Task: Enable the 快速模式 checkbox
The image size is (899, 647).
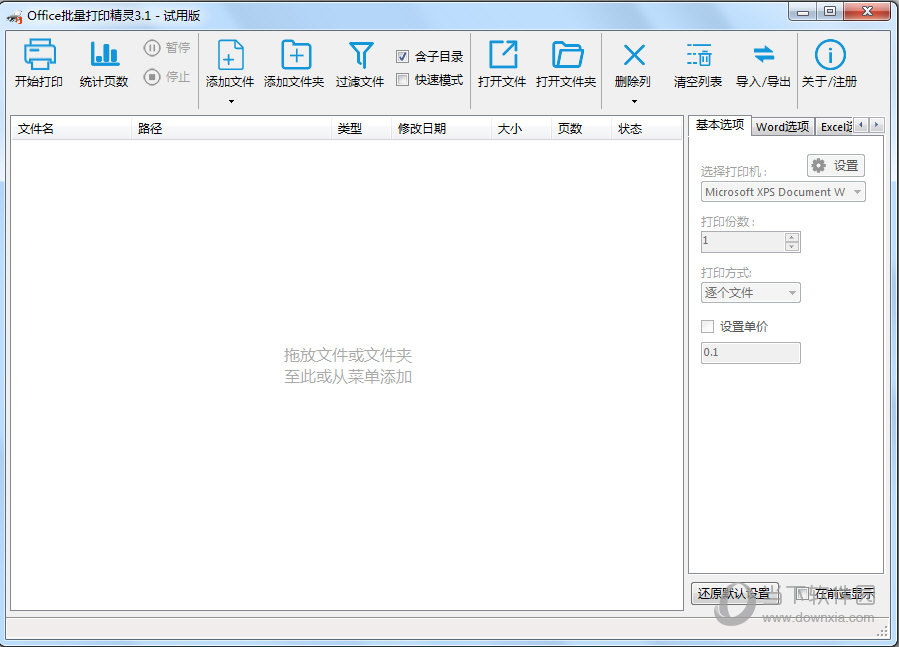Action: (402, 80)
